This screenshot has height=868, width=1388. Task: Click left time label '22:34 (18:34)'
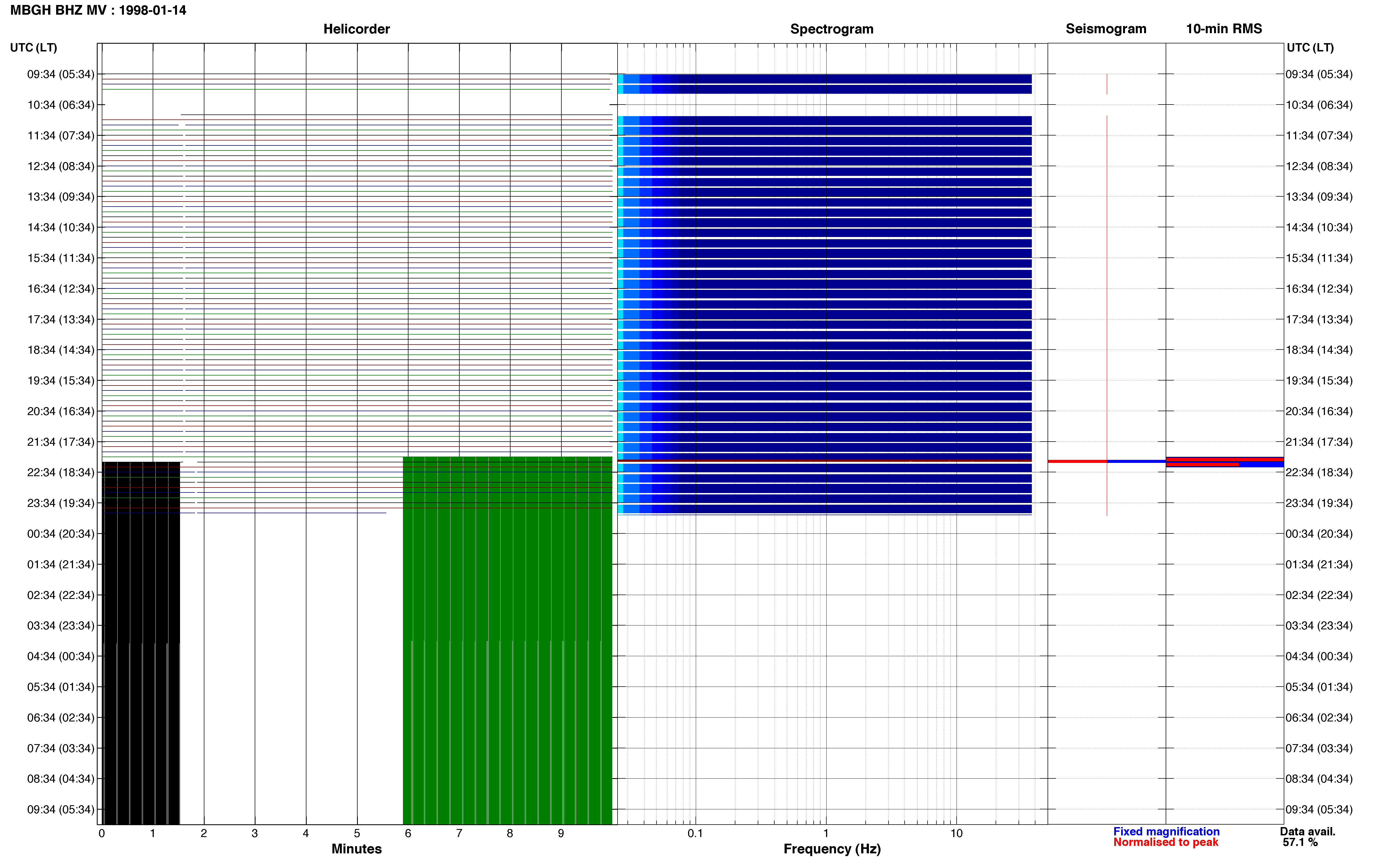pos(61,473)
